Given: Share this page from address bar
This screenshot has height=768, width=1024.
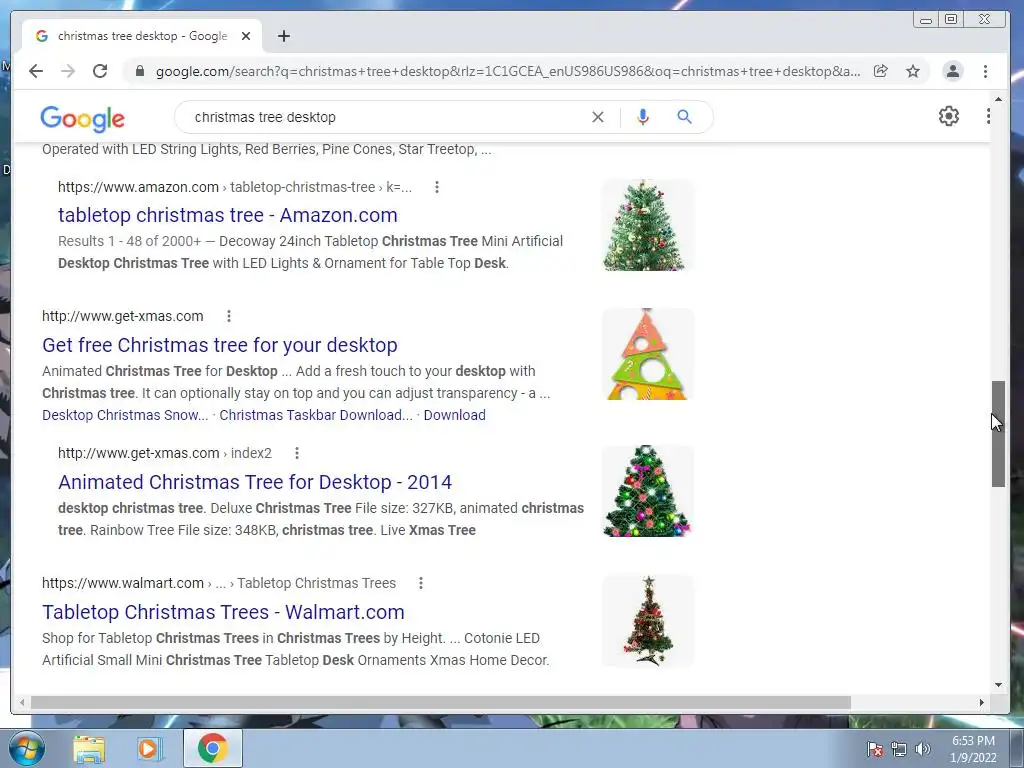Looking at the screenshot, I should click(x=880, y=71).
